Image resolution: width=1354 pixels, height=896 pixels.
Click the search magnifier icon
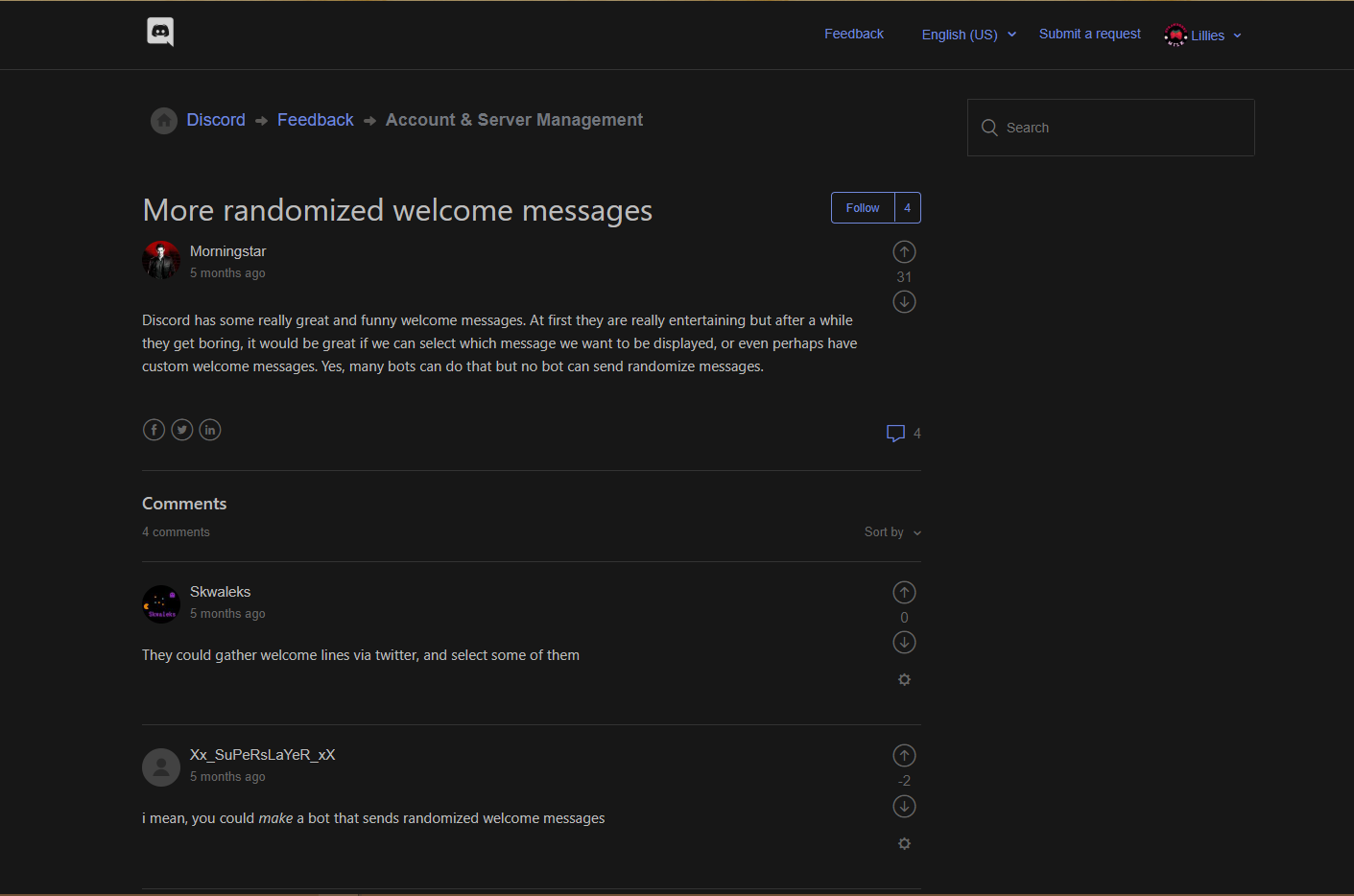989,127
